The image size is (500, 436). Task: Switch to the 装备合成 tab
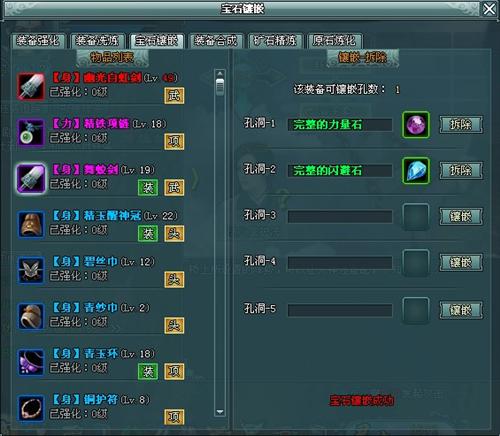coord(216,41)
